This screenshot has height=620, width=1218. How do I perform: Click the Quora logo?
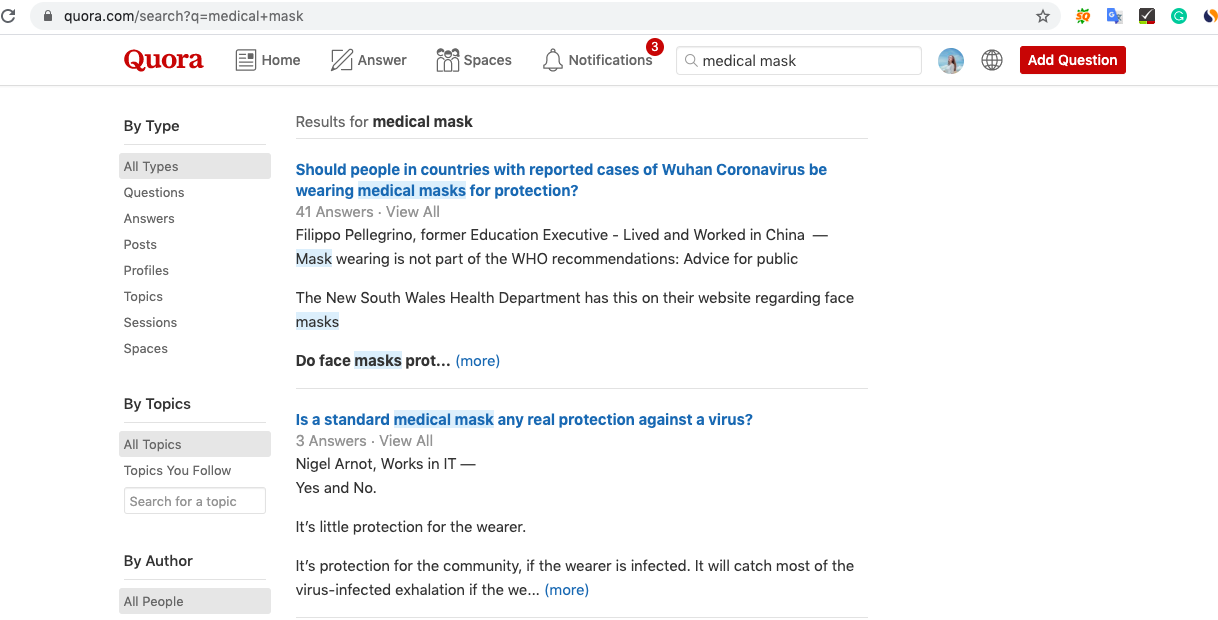(x=163, y=60)
